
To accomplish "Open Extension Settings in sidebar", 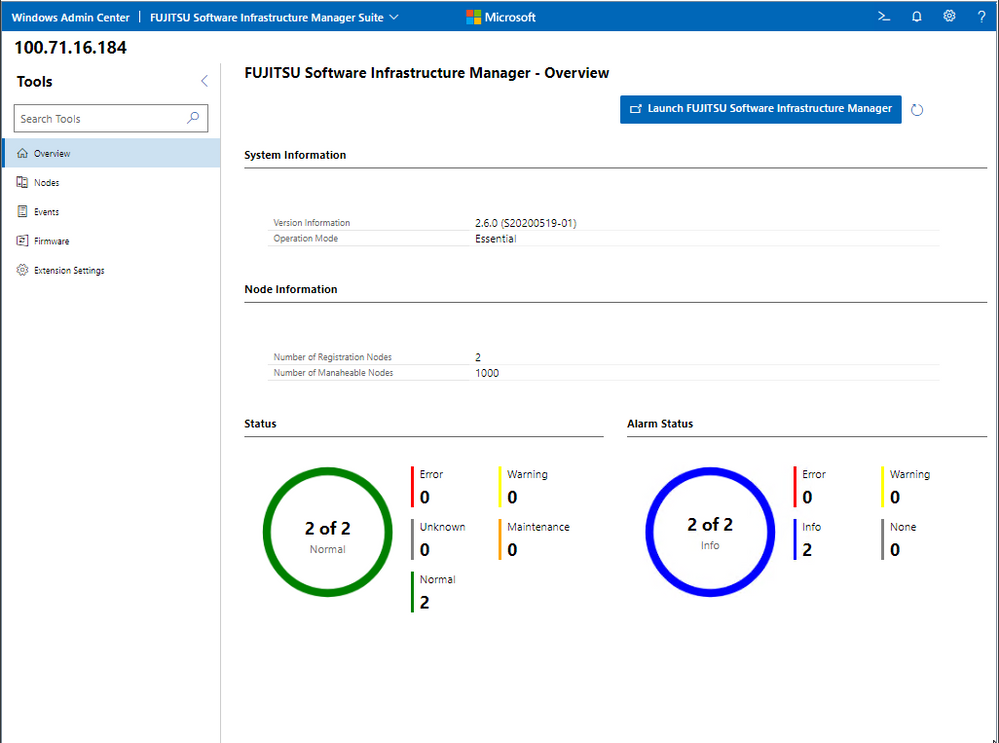I will pyautogui.click(x=69, y=270).
